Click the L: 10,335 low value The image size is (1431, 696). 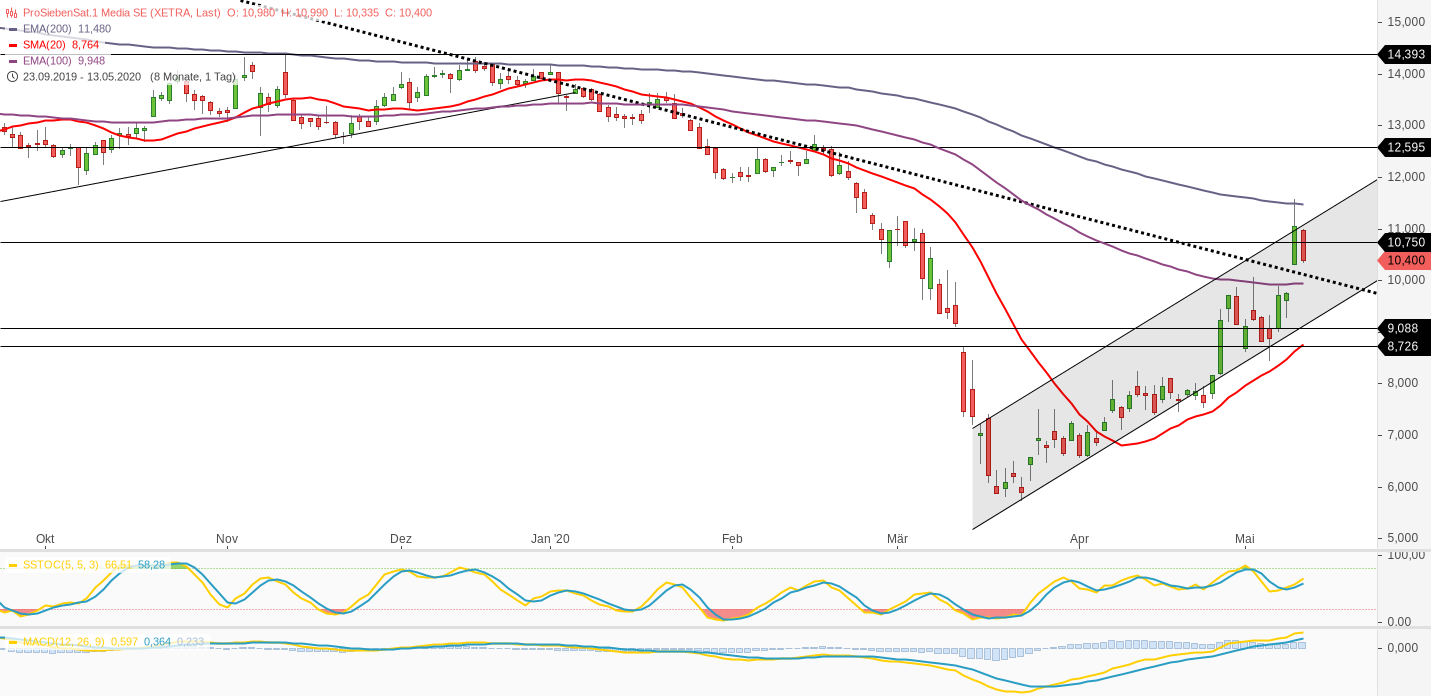tap(356, 13)
